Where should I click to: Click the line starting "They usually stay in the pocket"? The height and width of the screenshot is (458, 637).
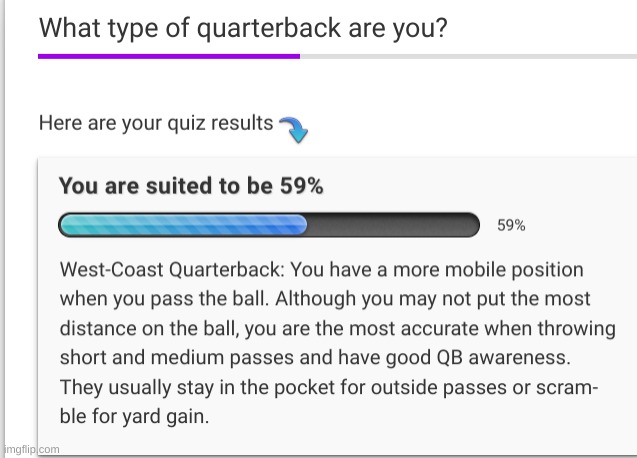328,386
